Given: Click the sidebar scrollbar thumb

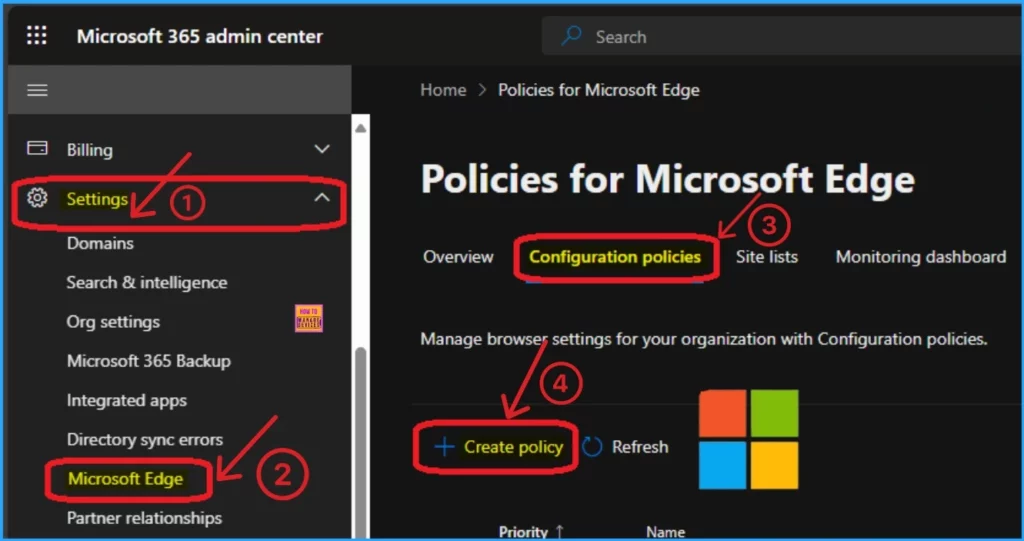Looking at the screenshot, I should click(360, 444).
